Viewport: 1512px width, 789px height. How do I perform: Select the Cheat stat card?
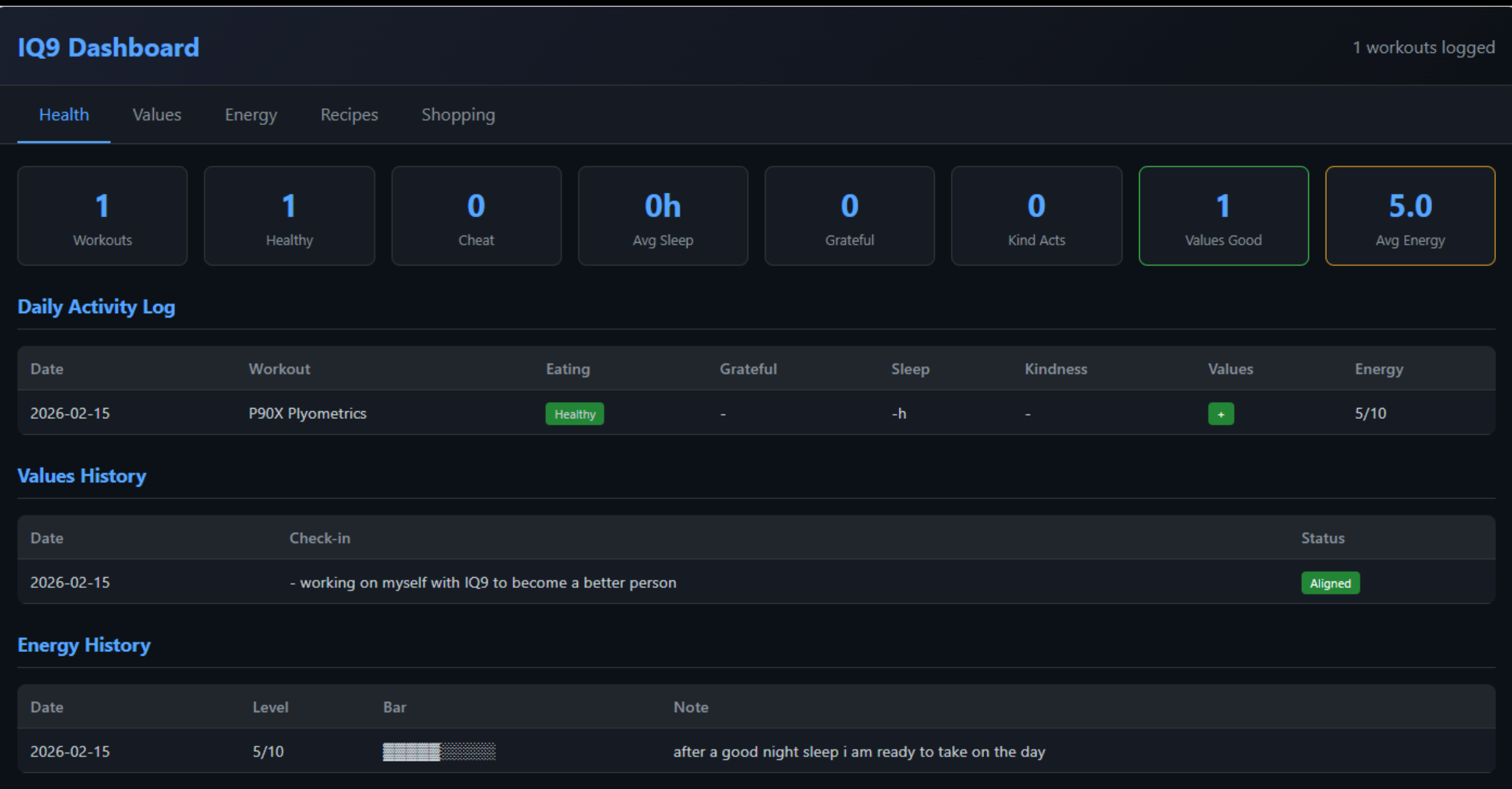(x=476, y=216)
